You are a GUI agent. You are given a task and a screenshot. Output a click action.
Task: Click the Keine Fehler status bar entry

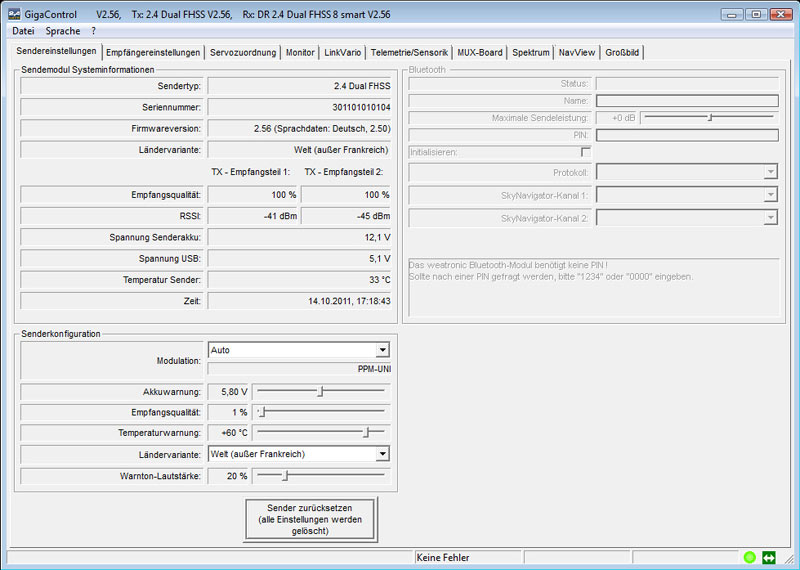click(x=443, y=558)
